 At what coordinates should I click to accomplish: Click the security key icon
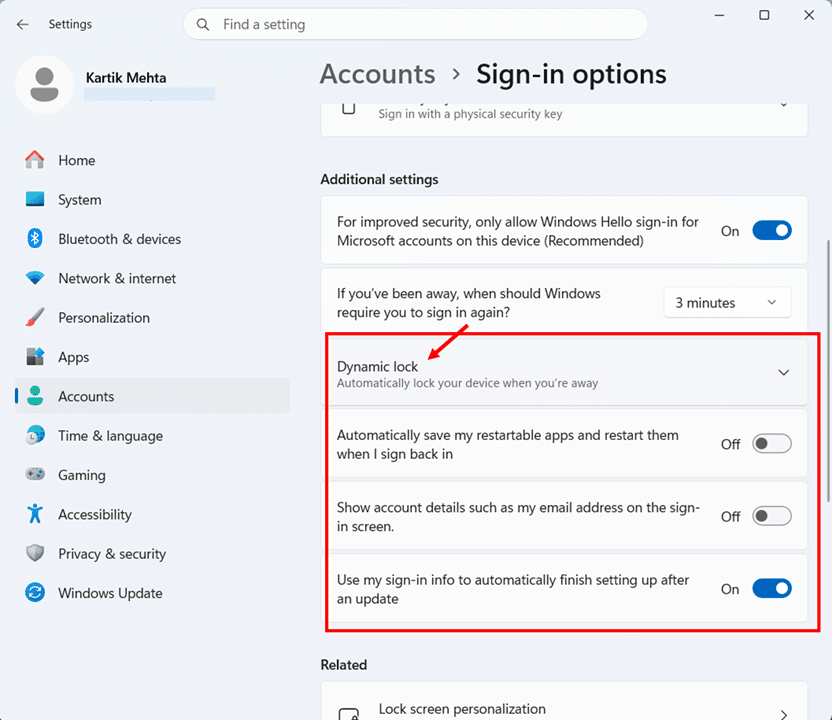point(349,108)
